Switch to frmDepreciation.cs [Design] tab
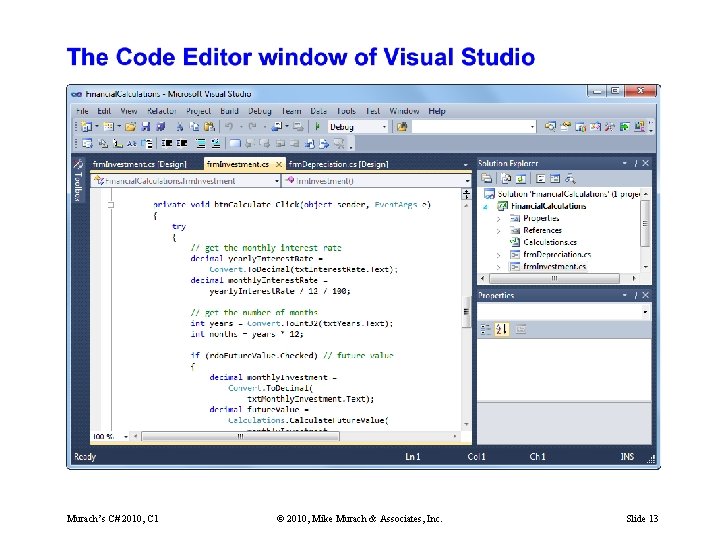The image size is (720, 540). (x=339, y=164)
